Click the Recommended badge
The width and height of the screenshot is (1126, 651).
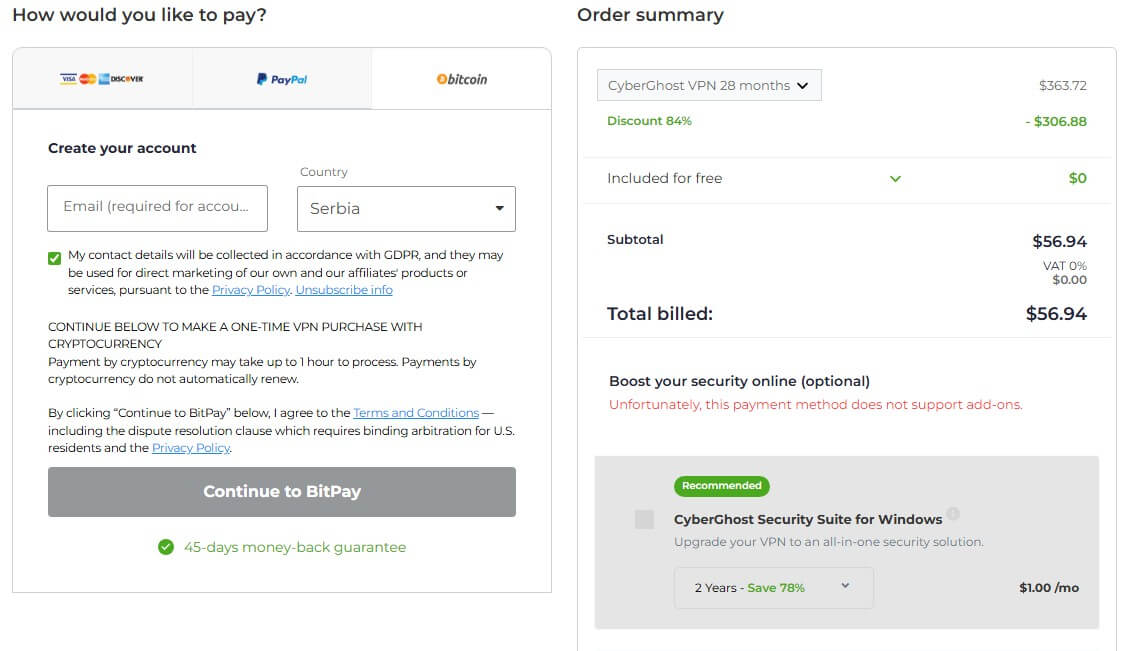(x=721, y=486)
